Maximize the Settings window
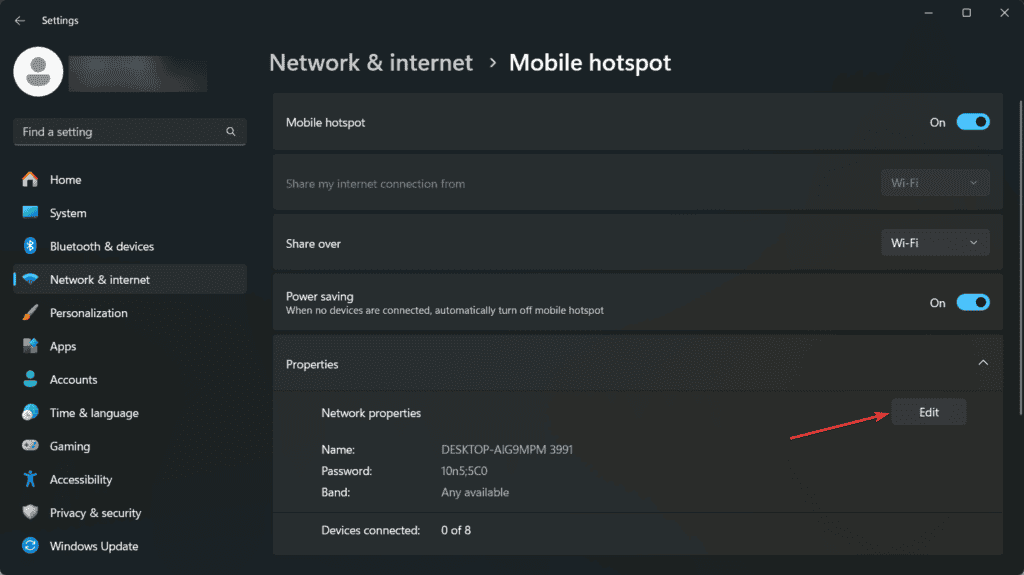 point(967,13)
